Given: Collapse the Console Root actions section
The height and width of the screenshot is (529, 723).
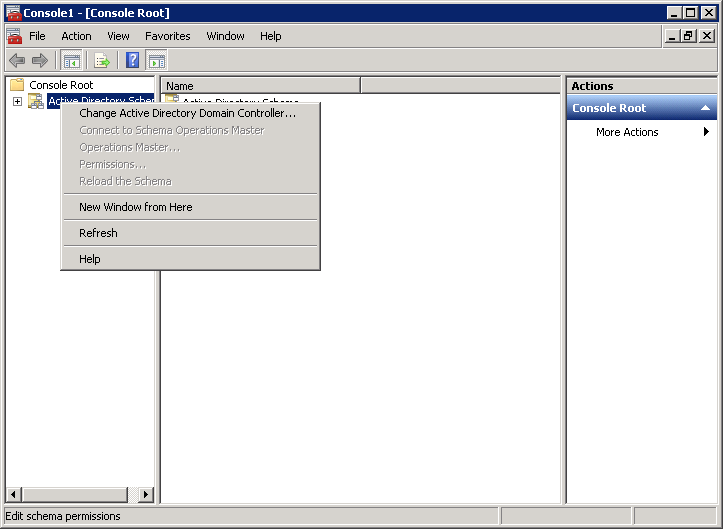Looking at the screenshot, I should pyautogui.click(x=705, y=108).
